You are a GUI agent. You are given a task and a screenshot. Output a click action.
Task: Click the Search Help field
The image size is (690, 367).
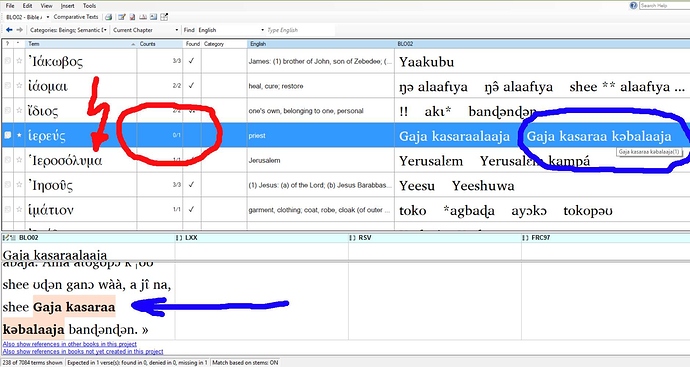[664, 5]
